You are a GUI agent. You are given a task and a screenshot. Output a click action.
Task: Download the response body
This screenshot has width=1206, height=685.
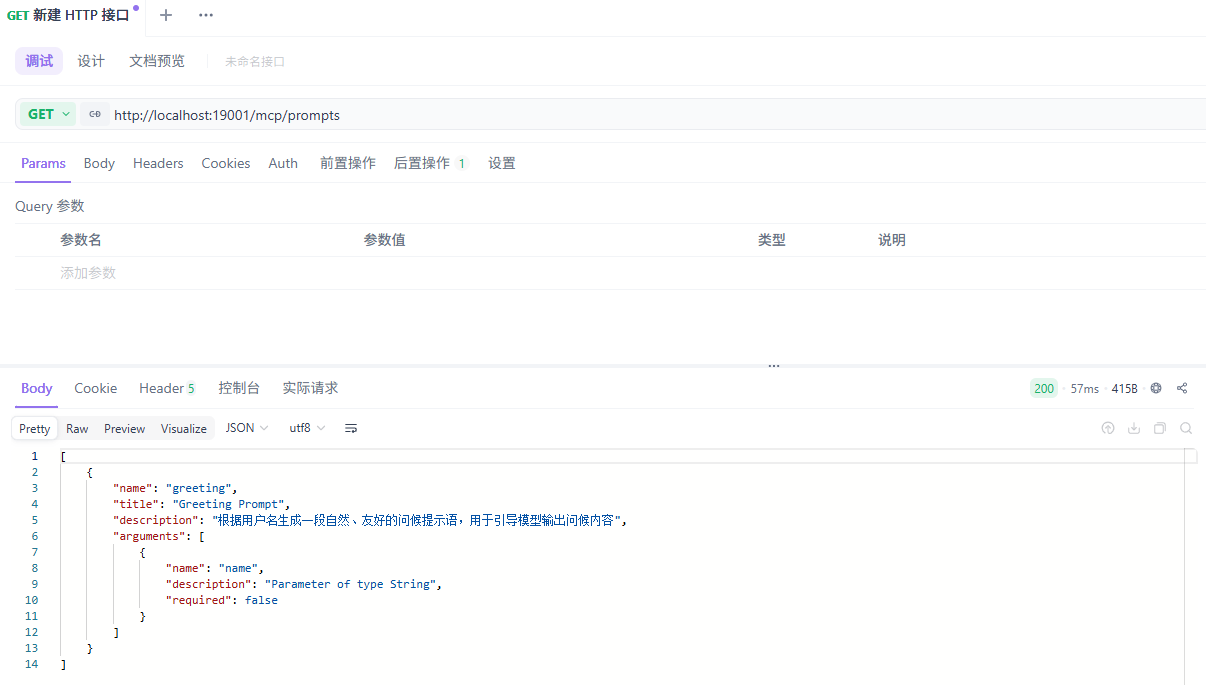1134,428
